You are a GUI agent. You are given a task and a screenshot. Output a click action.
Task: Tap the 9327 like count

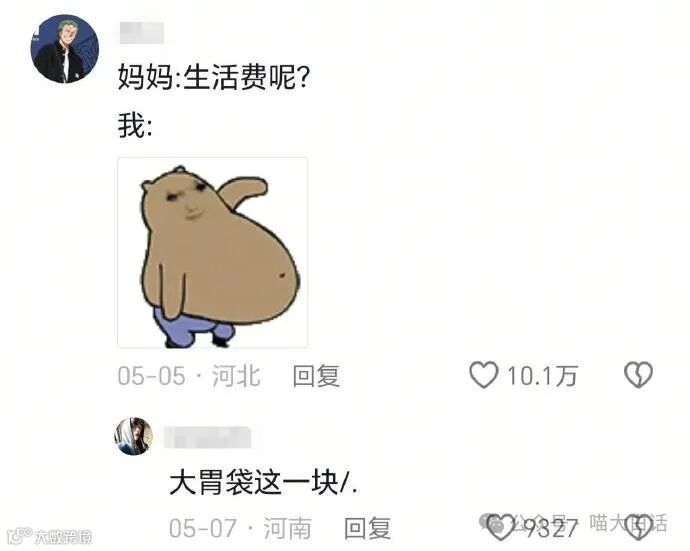[551, 529]
